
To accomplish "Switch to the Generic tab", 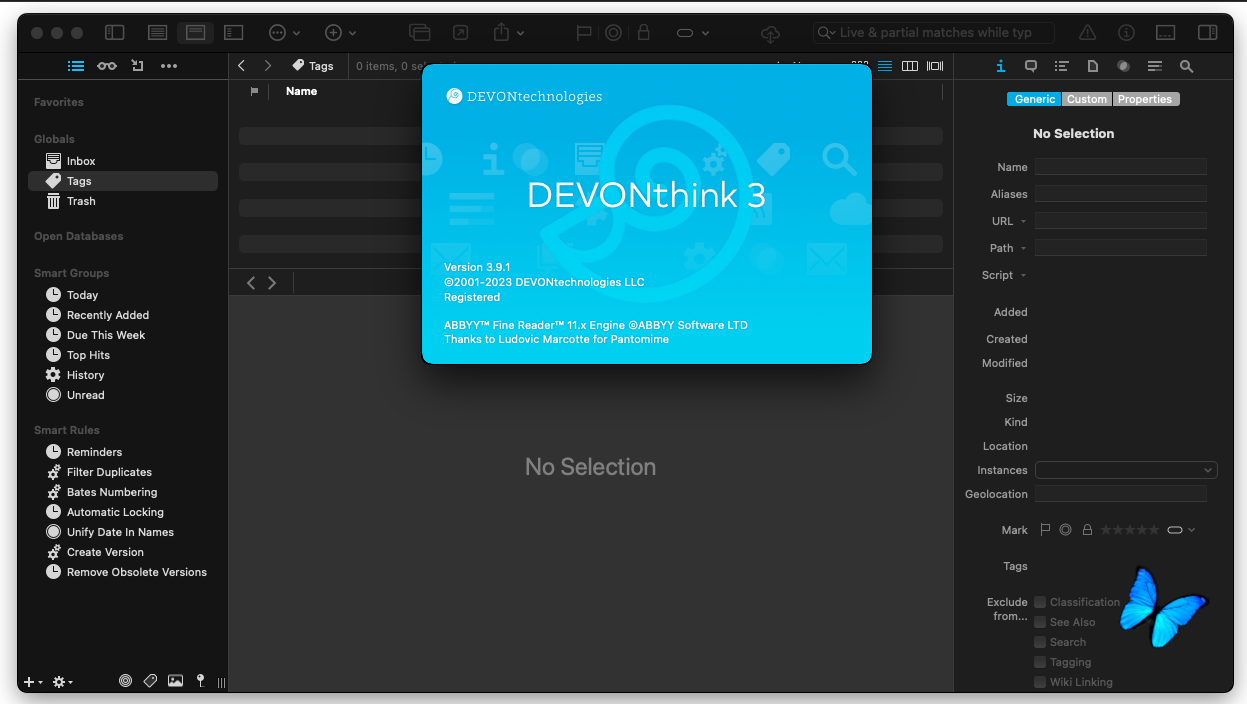I will [1035, 99].
